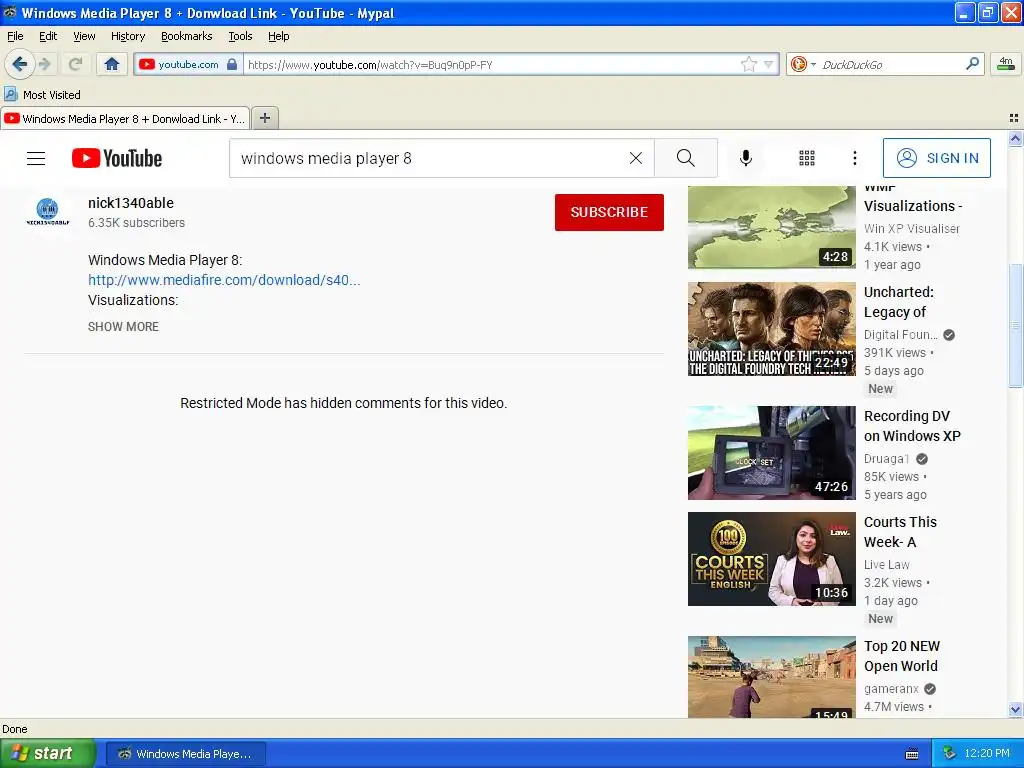The height and width of the screenshot is (768, 1024).
Task: Open the DuckDuckGo search engine selector
Action: pos(803,64)
